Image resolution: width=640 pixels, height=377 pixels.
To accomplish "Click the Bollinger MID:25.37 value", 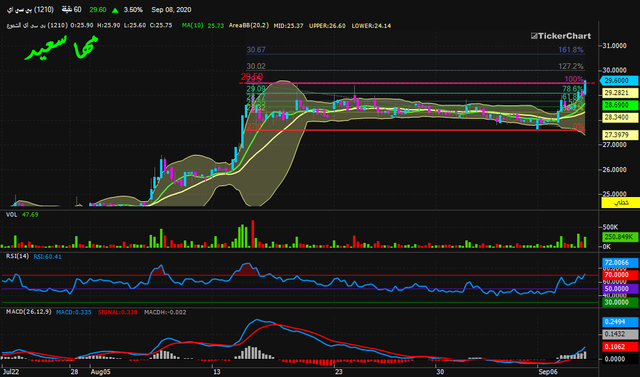I will tap(289, 25).
